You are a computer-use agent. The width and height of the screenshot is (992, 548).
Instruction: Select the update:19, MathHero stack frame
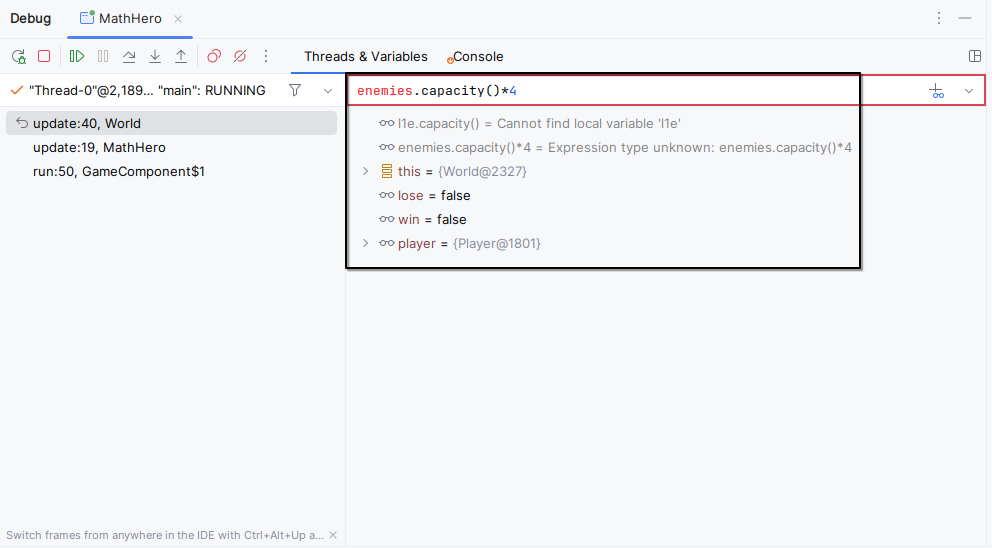tap(99, 148)
